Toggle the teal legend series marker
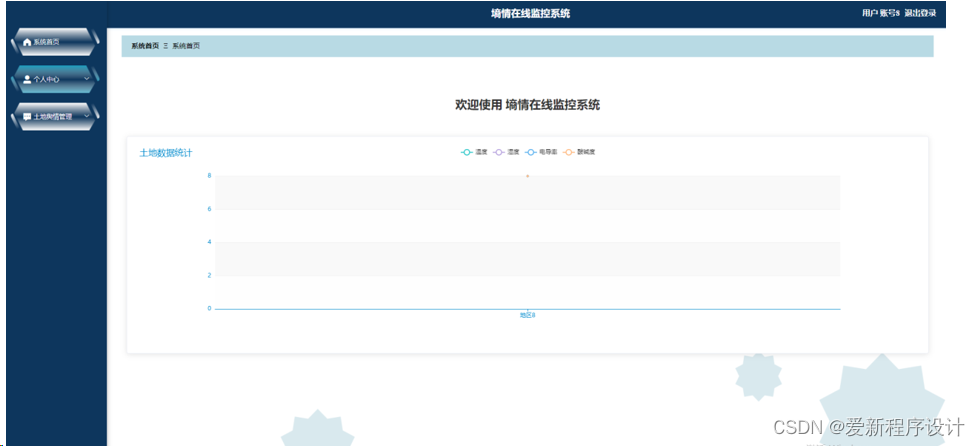 (466, 152)
